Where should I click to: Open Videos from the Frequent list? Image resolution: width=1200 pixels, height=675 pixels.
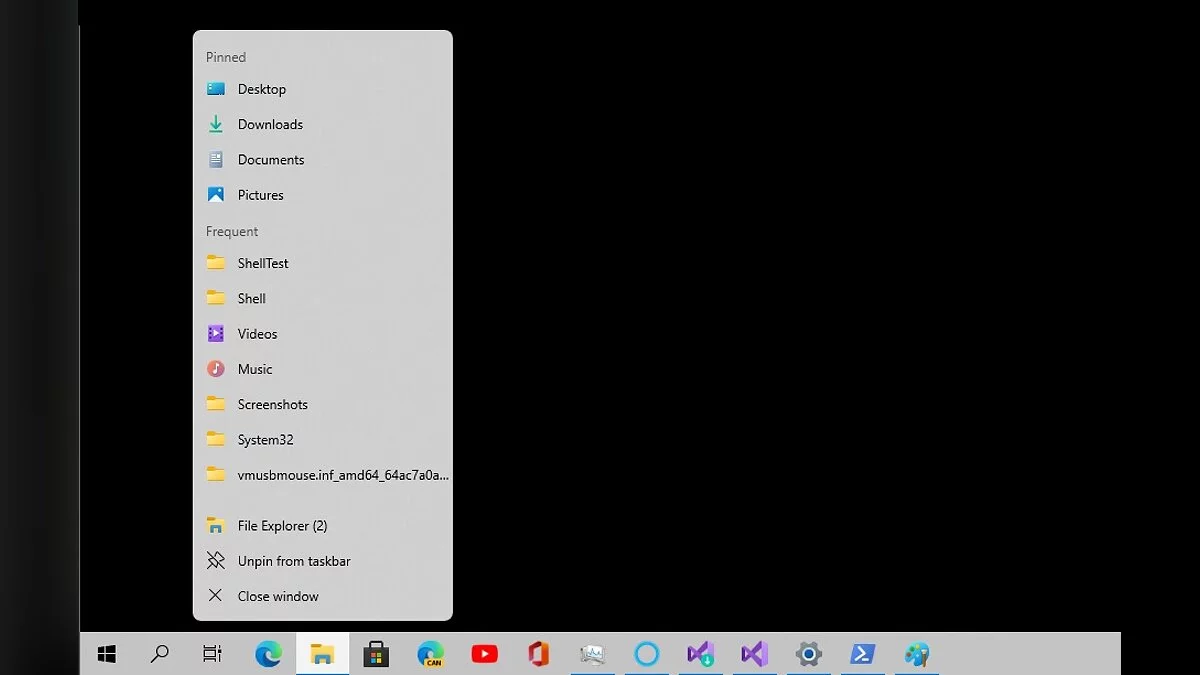[x=323, y=334]
